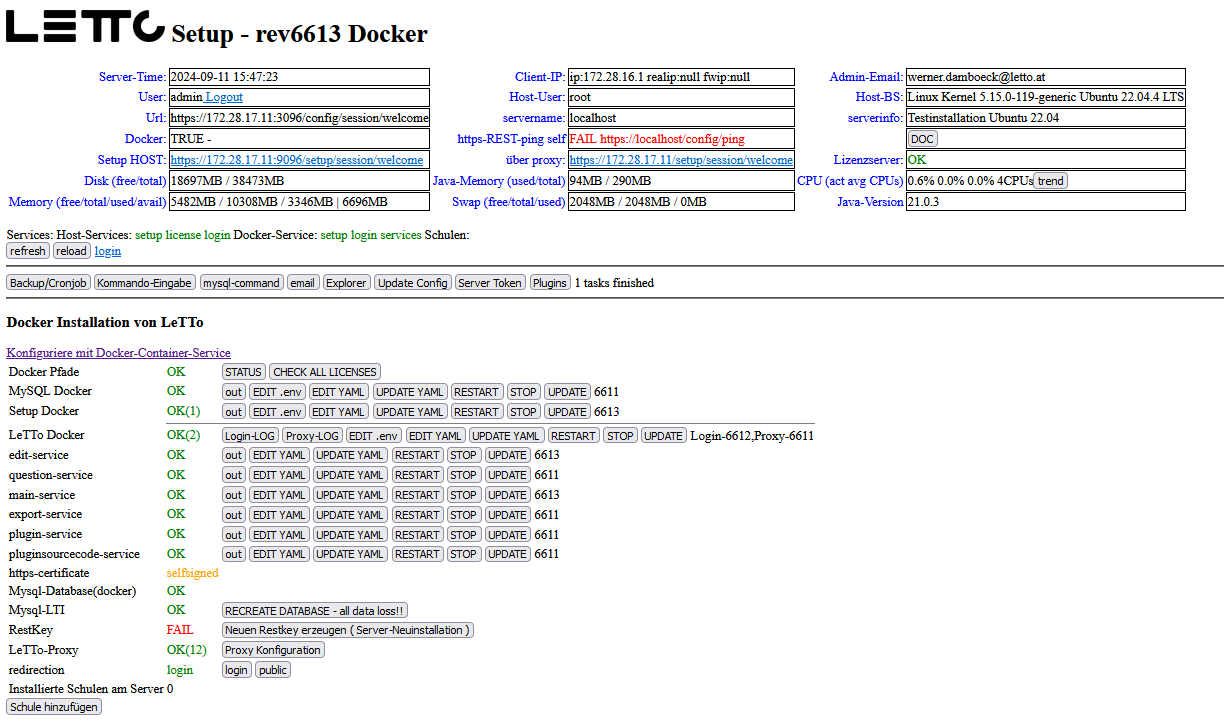Click RECREATE DATABASE button
This screenshot has height=723, width=1224.
tap(315, 610)
